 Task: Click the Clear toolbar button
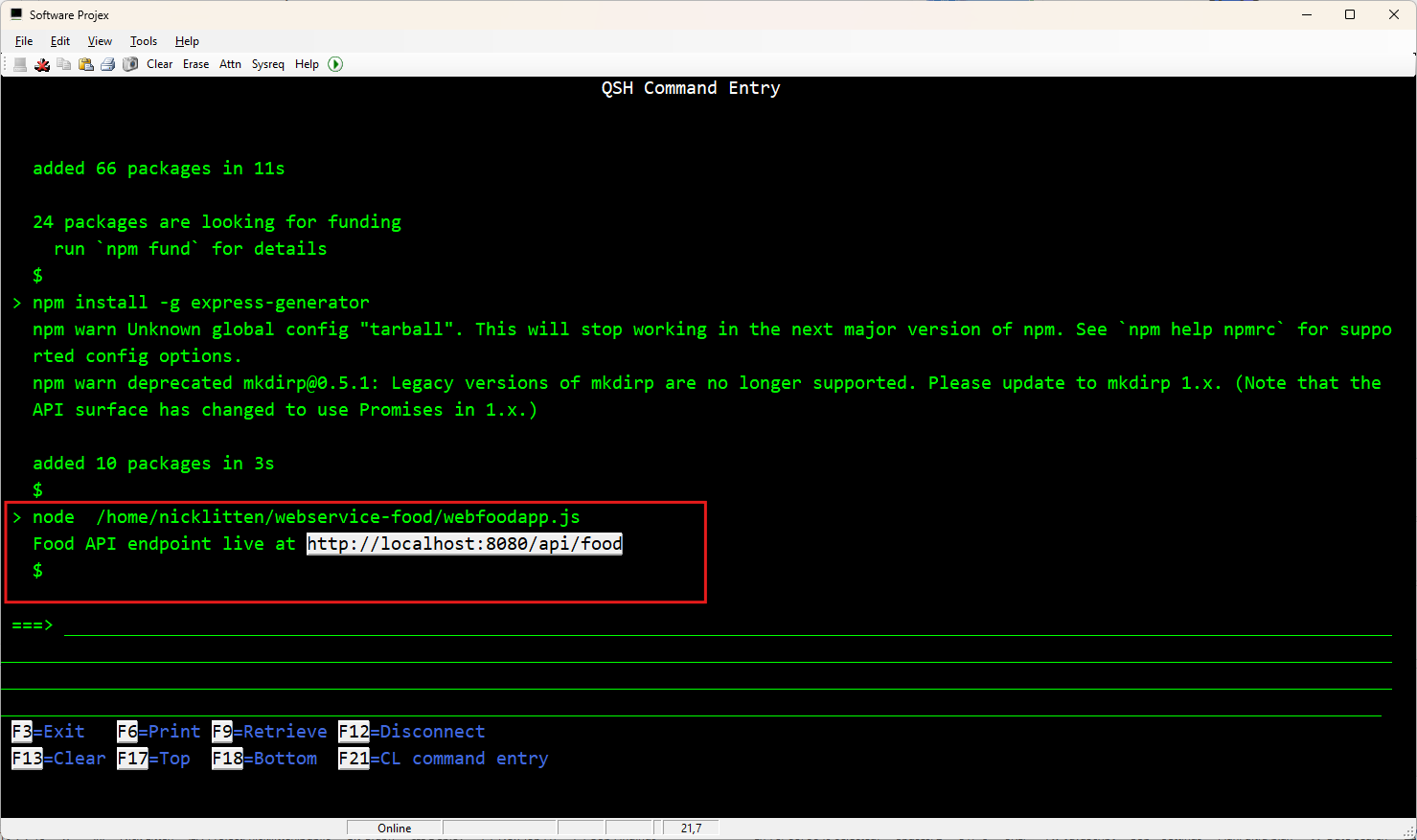pos(160,64)
